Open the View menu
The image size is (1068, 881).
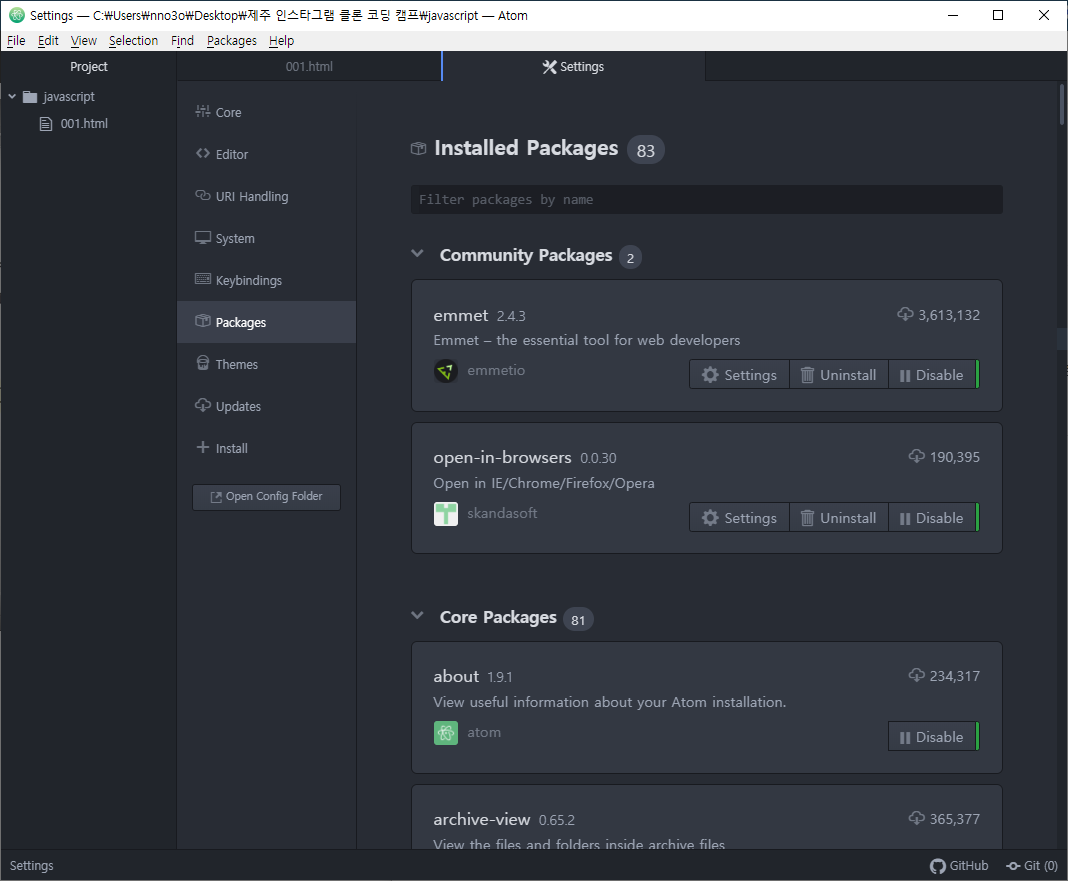[x=84, y=41]
